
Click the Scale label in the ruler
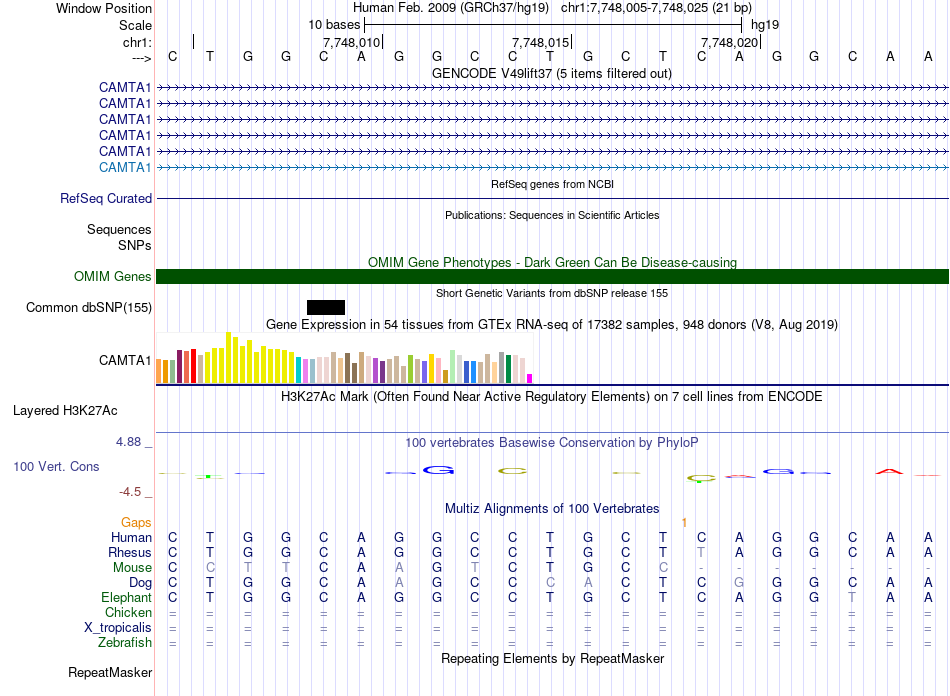tap(135, 25)
